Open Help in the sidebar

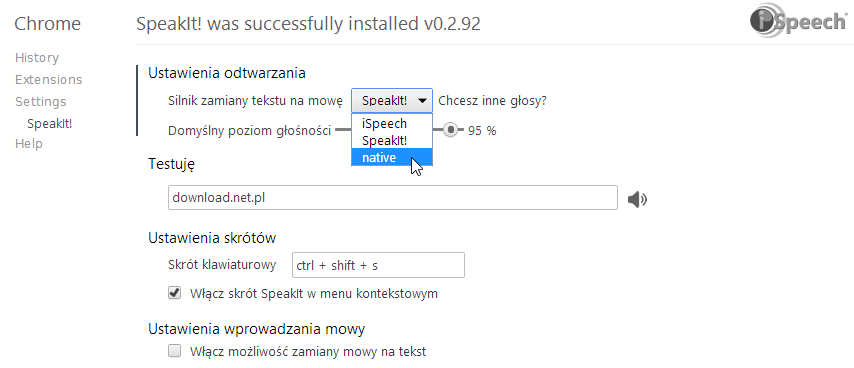point(28,144)
